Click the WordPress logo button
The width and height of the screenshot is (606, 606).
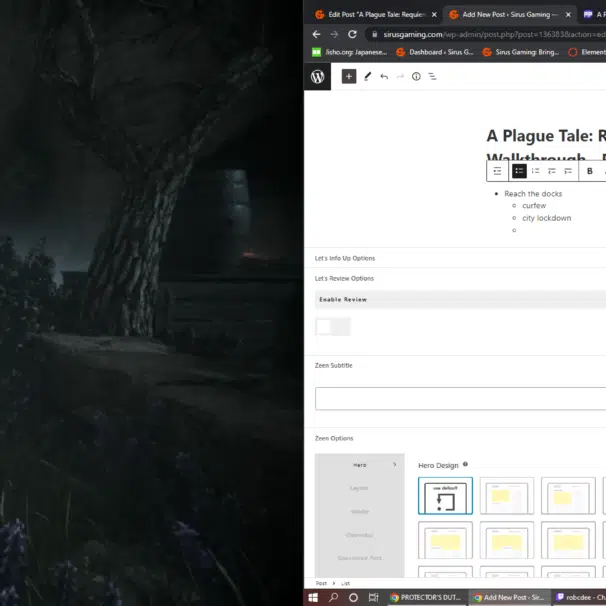pos(318,77)
